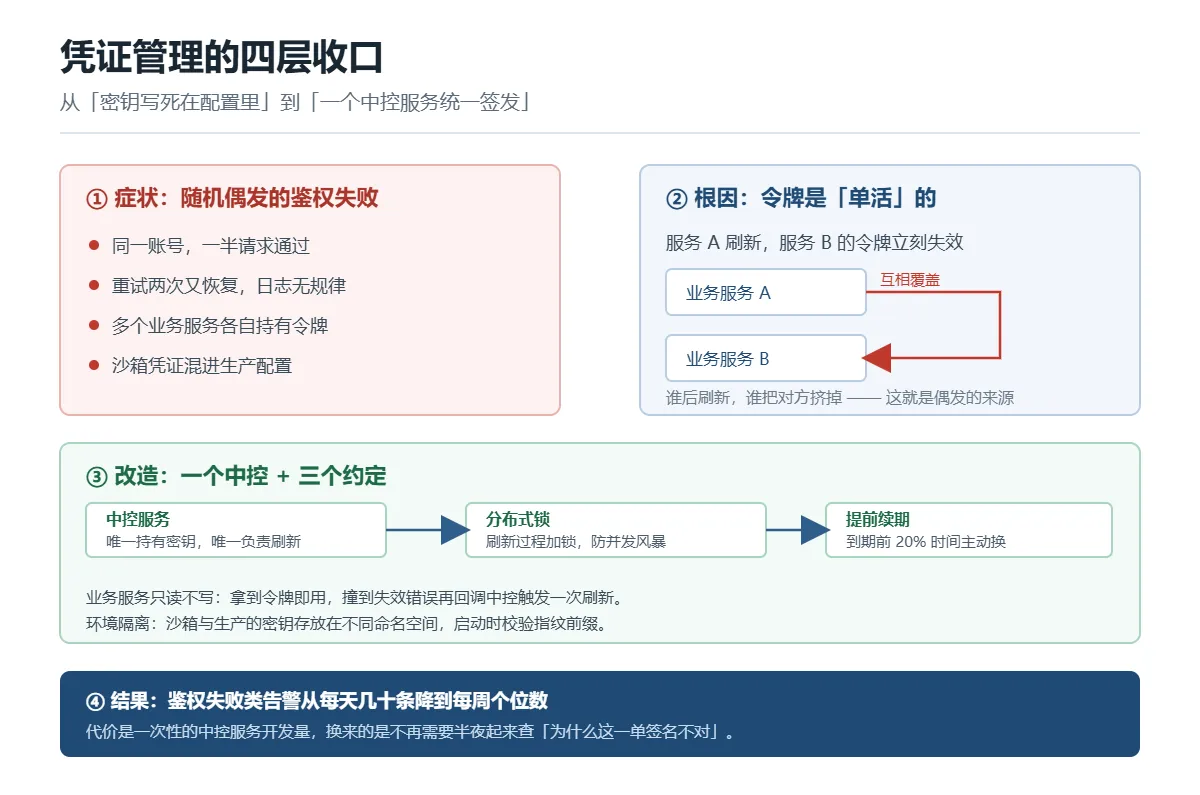
Task: Click bullet text 沙箱凭证混进生产配置
Action: pos(202,366)
